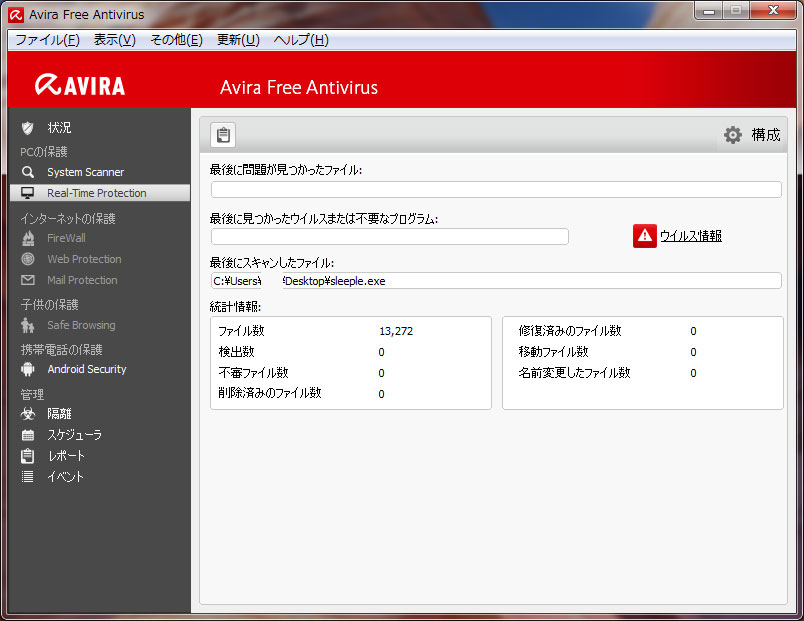Open Mail Protection section
Viewport: 804px width, 621px height.
[82, 281]
